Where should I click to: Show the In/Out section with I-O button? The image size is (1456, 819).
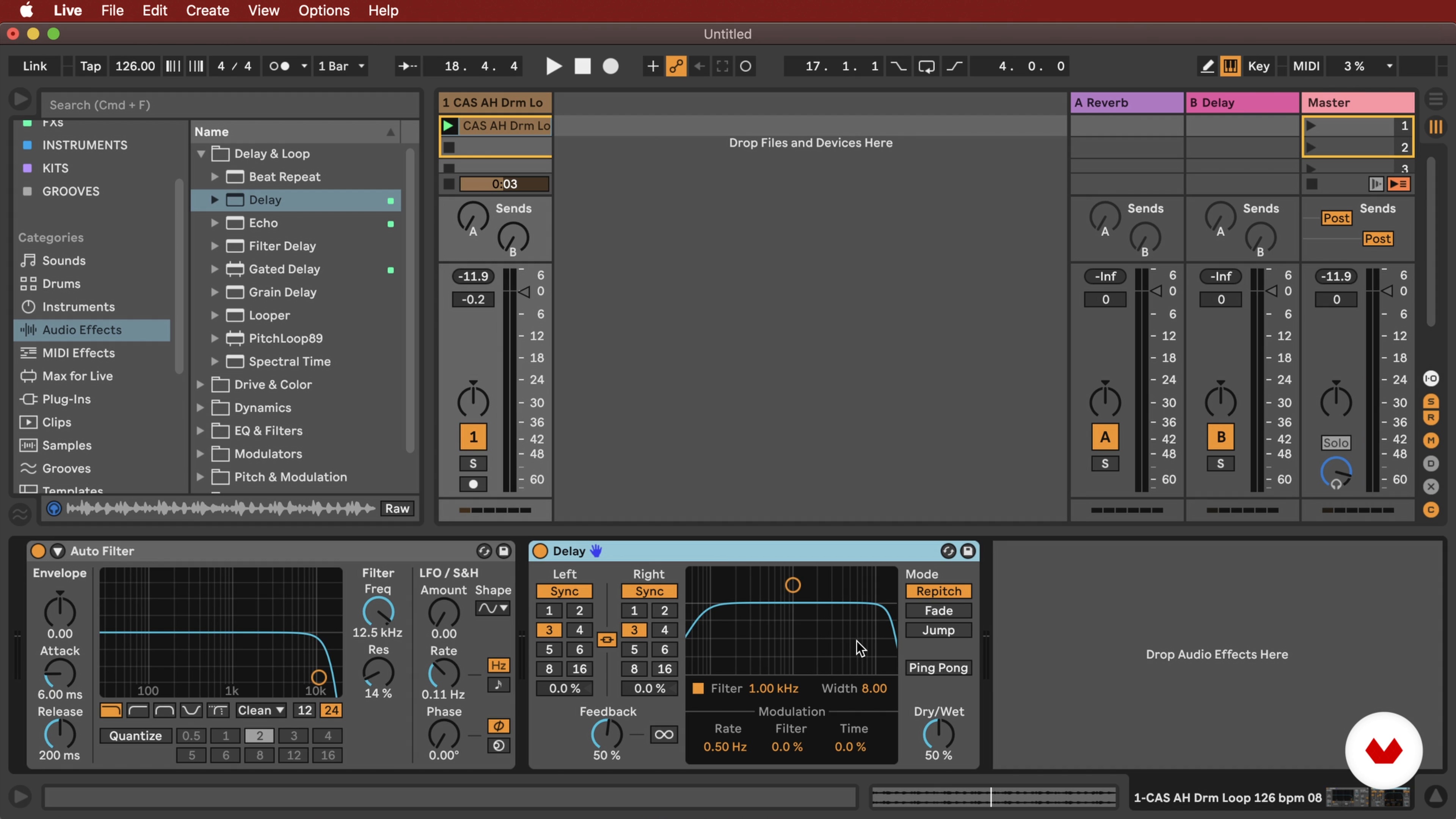pyautogui.click(x=1431, y=378)
